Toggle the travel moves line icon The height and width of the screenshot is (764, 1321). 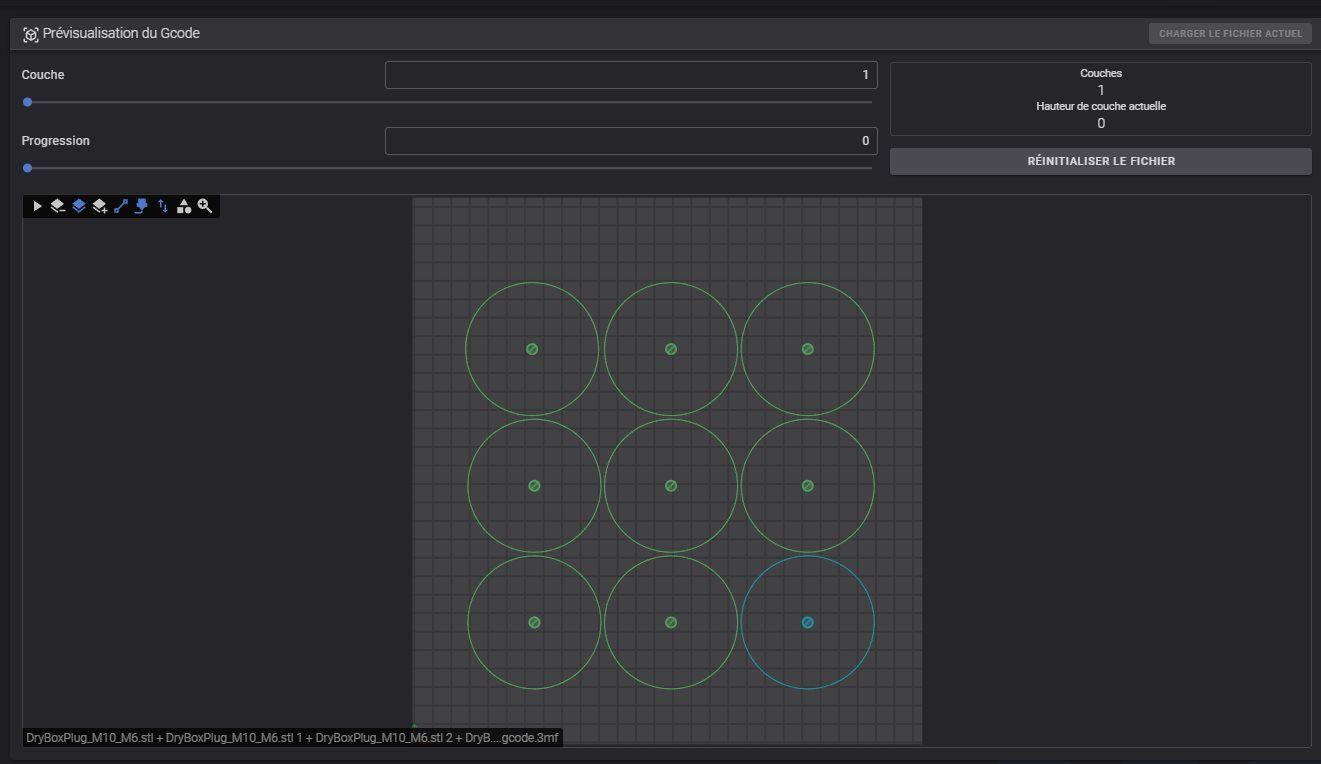click(x=121, y=206)
